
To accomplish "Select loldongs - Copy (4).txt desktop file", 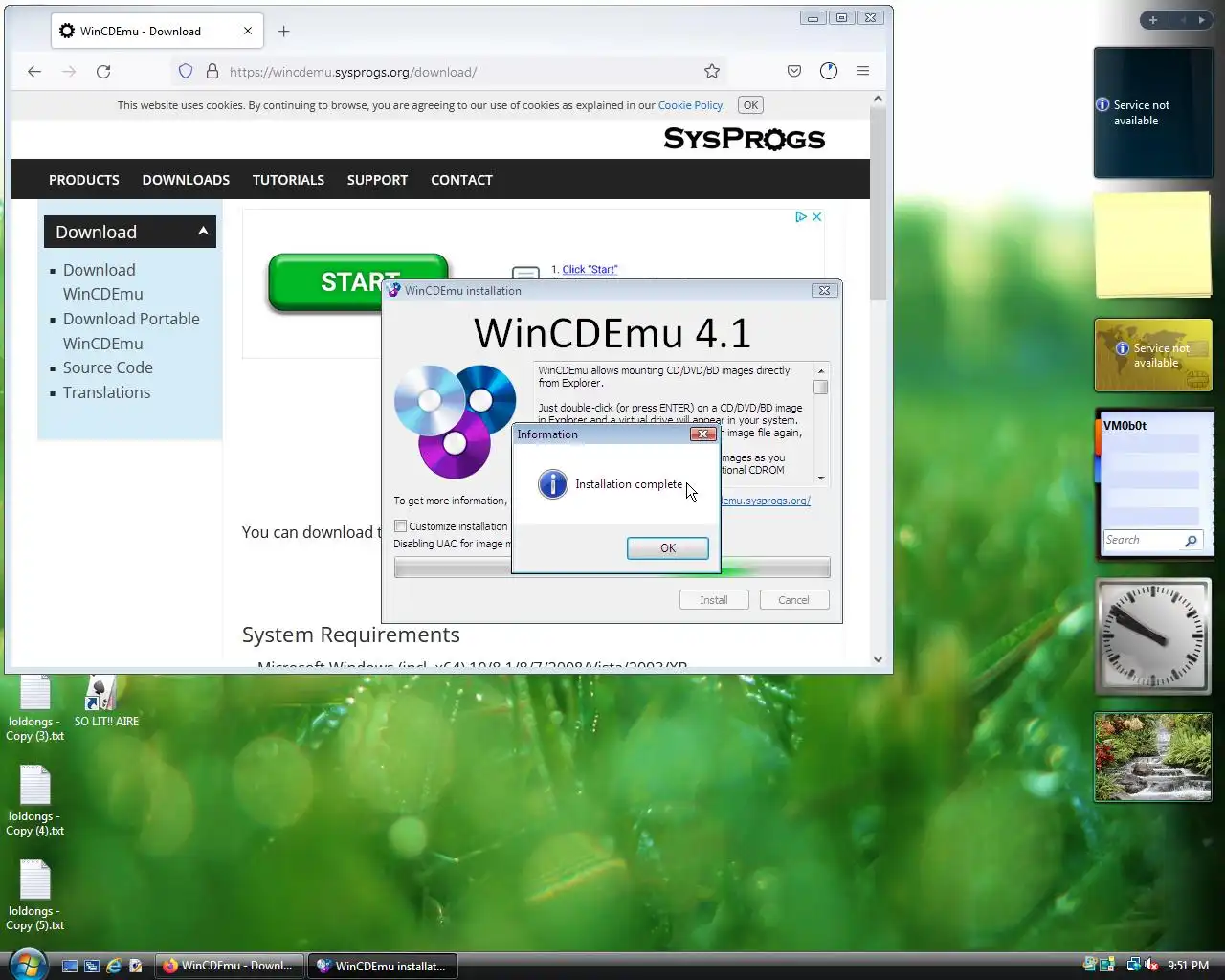I will pyautogui.click(x=34, y=802).
